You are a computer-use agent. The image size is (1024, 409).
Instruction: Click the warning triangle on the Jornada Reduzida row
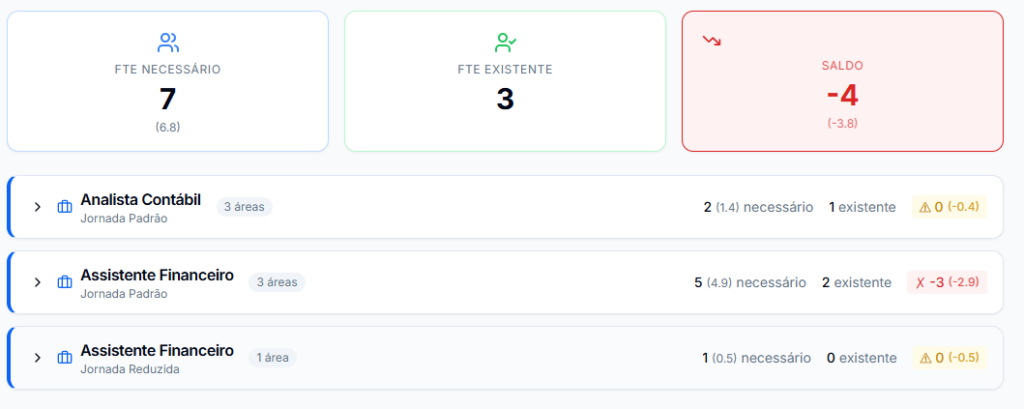point(925,357)
